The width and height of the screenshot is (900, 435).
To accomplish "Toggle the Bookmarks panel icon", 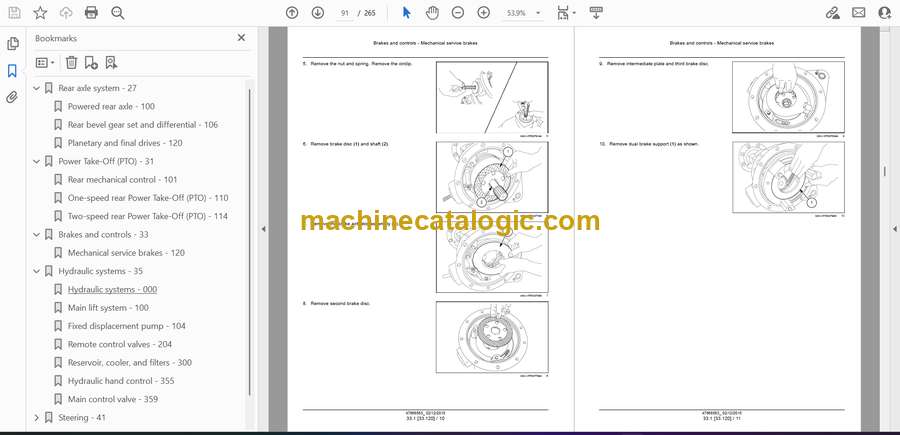I will click(x=12, y=71).
